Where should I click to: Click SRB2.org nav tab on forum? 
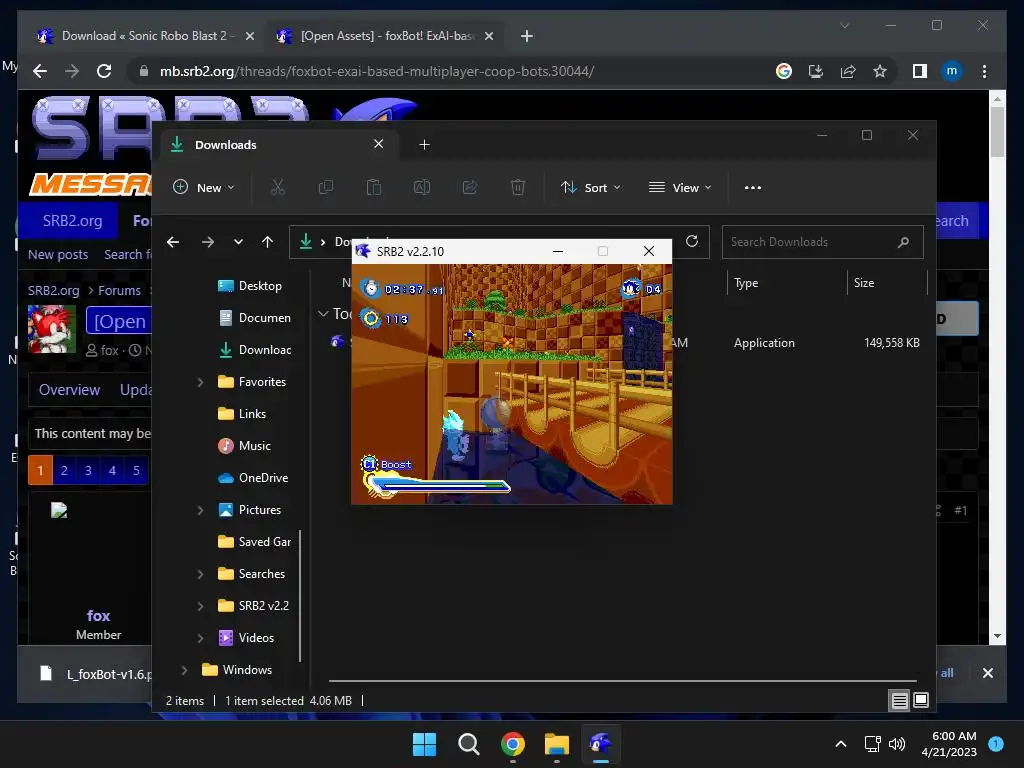[x=72, y=221]
